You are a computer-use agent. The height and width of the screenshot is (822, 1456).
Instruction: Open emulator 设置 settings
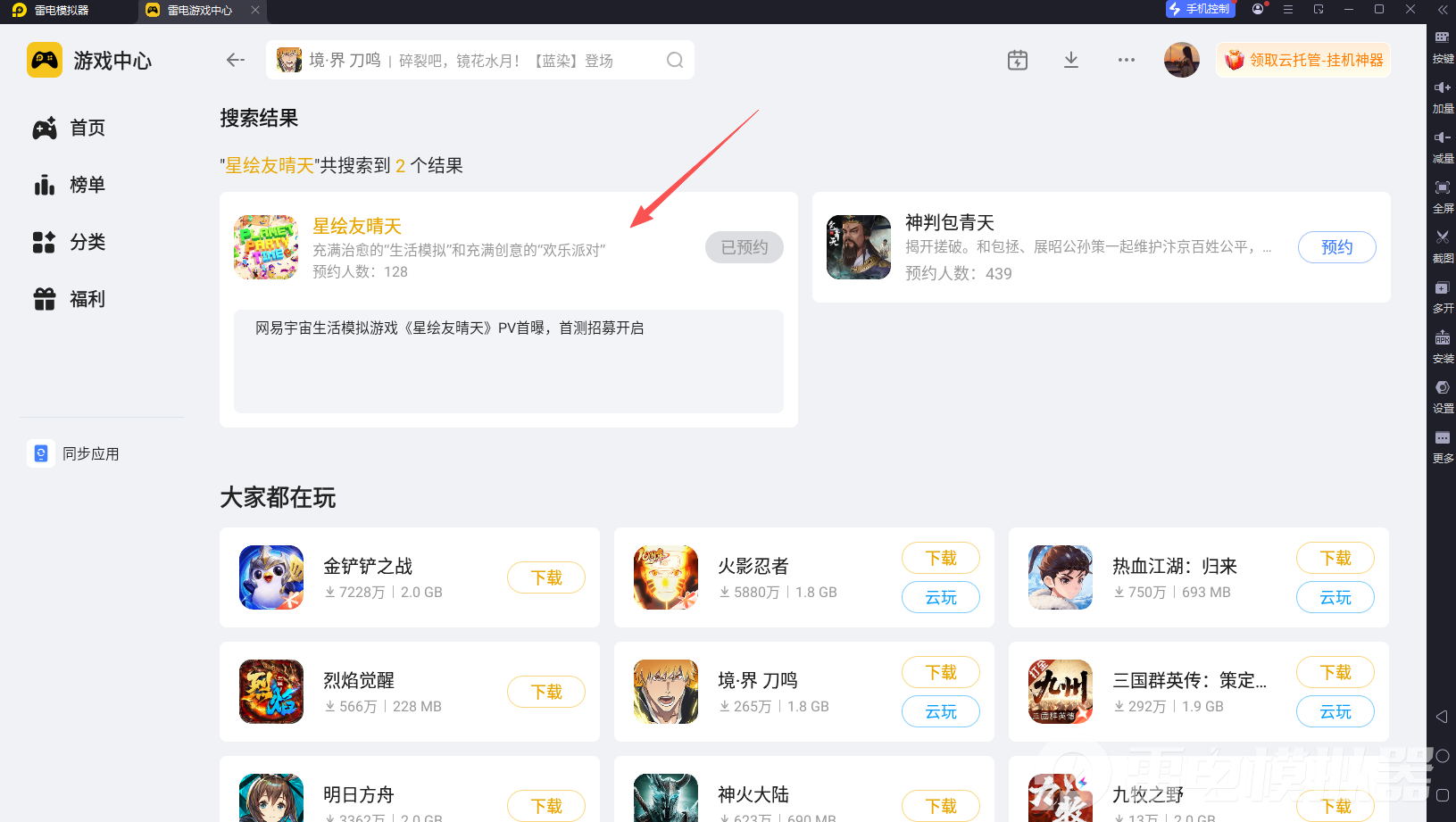[x=1443, y=396]
